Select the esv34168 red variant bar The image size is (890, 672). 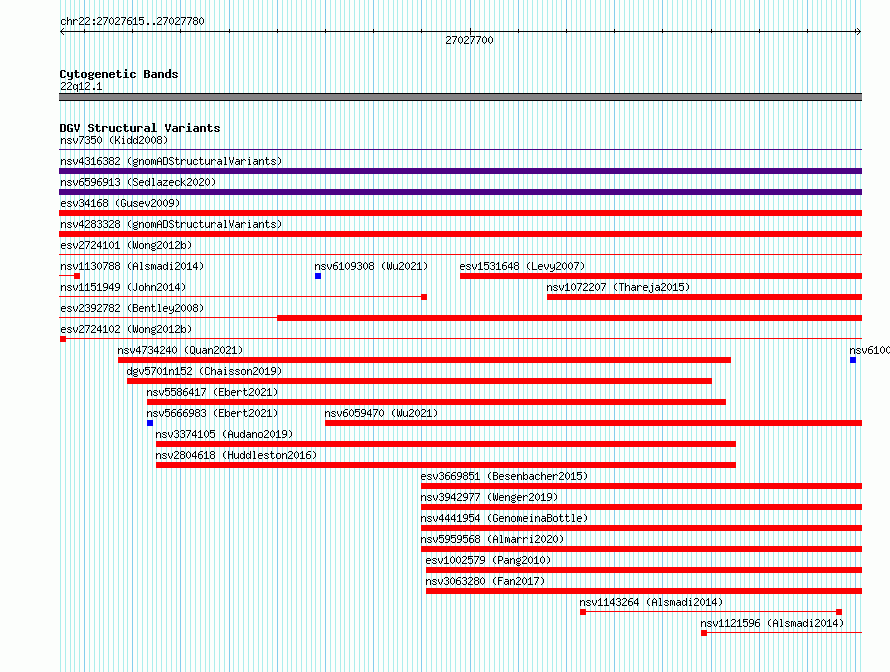(x=460, y=213)
